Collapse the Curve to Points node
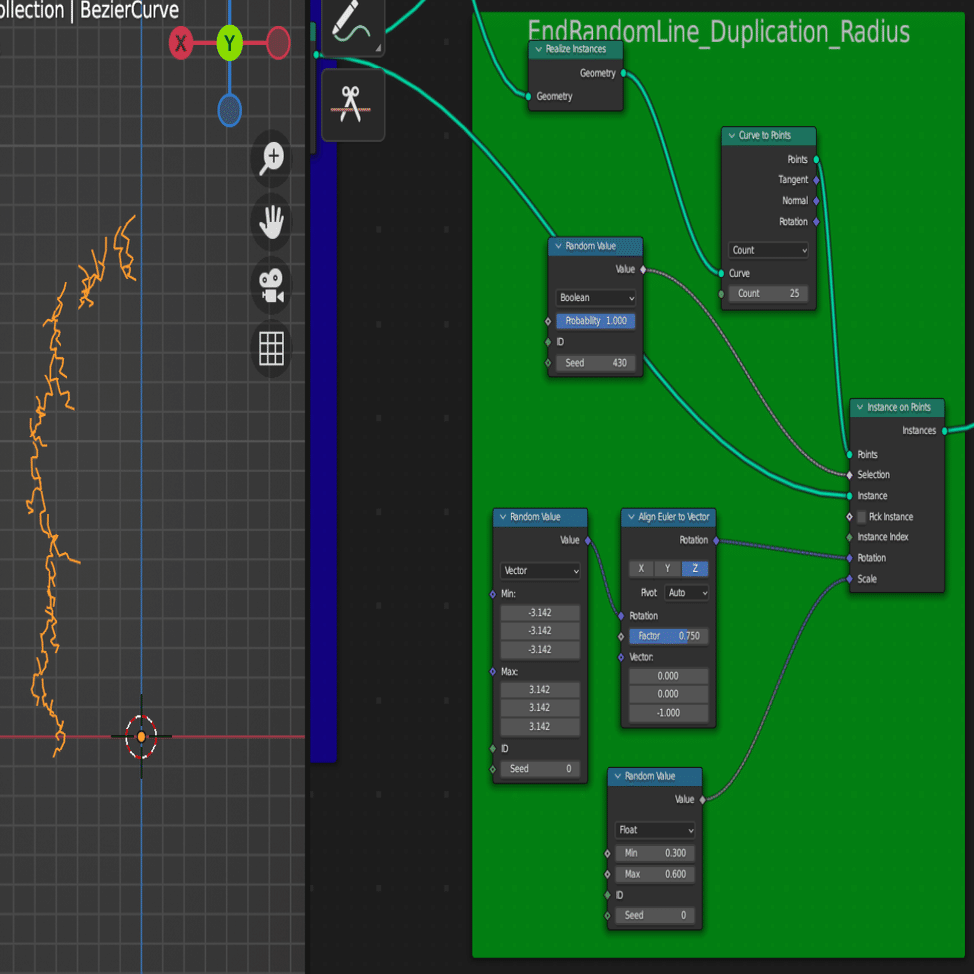Screen dimensions: 974x974 (732, 135)
